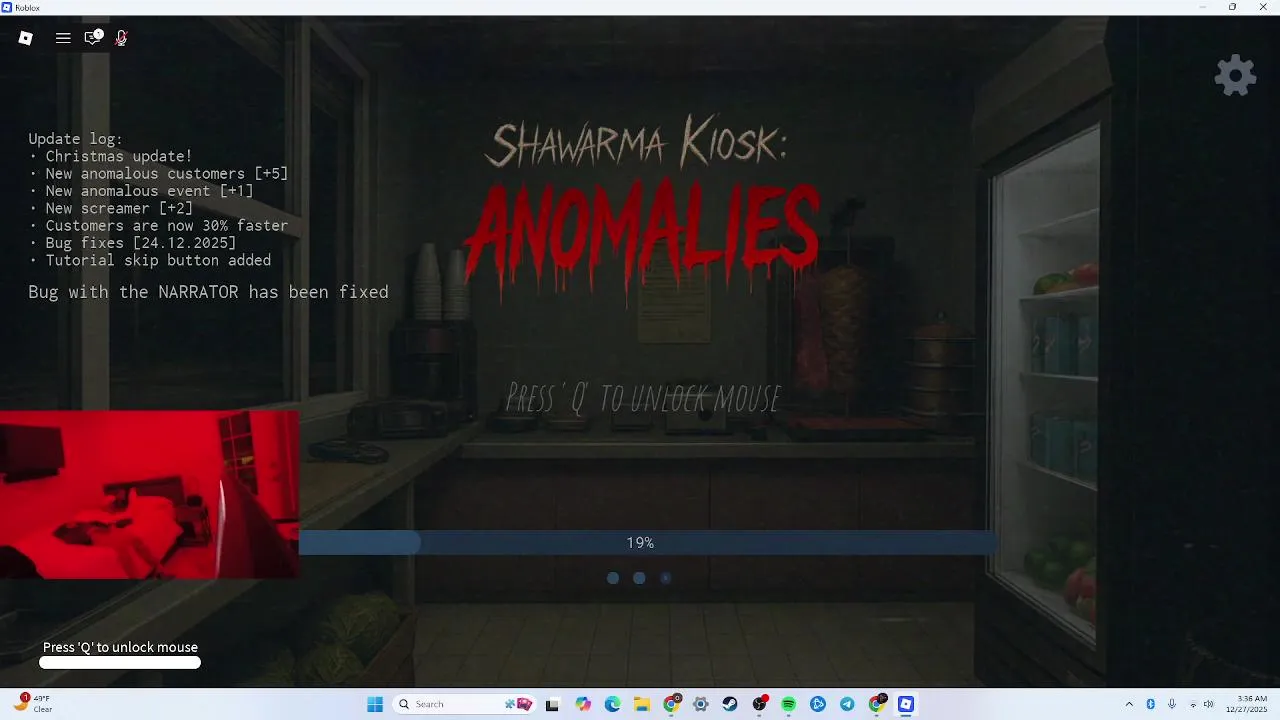The image size is (1280, 720).
Task: Open the weather widget showing 49°F Clear
Action: (33, 704)
